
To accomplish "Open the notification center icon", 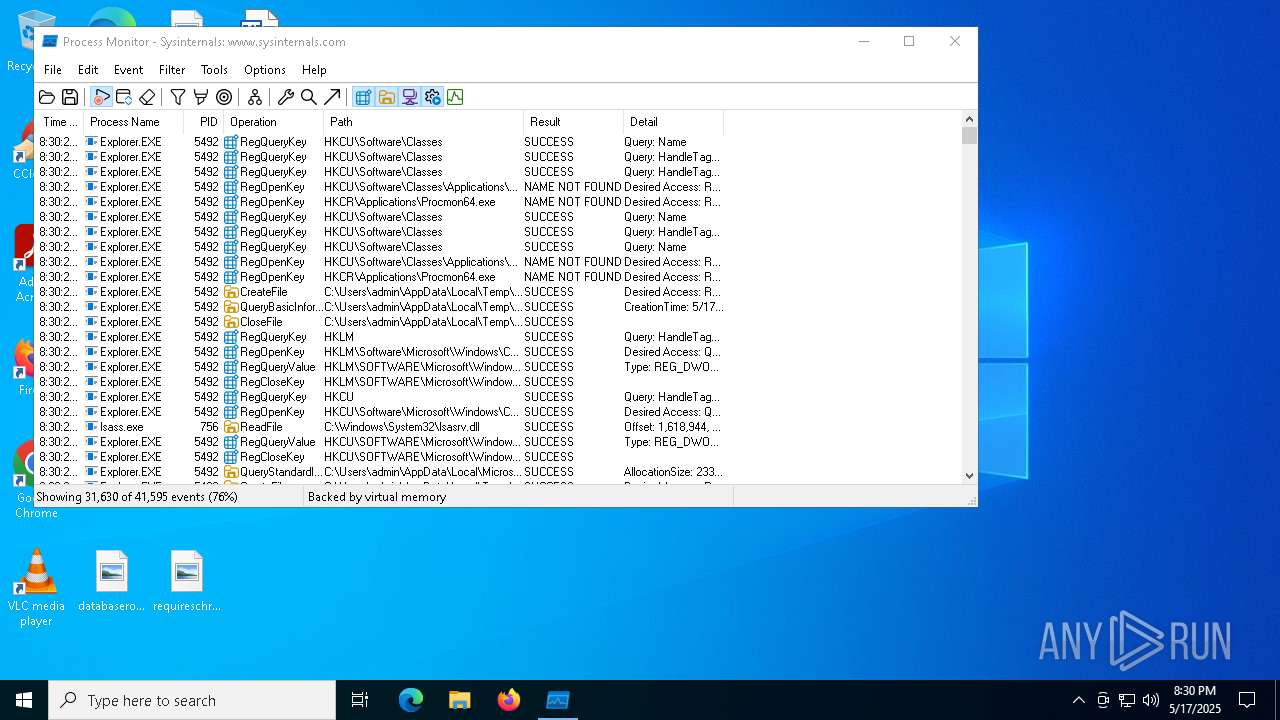I will [x=1247, y=700].
